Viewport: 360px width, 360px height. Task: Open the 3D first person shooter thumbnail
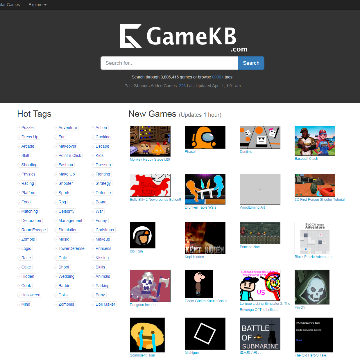pos(315,185)
